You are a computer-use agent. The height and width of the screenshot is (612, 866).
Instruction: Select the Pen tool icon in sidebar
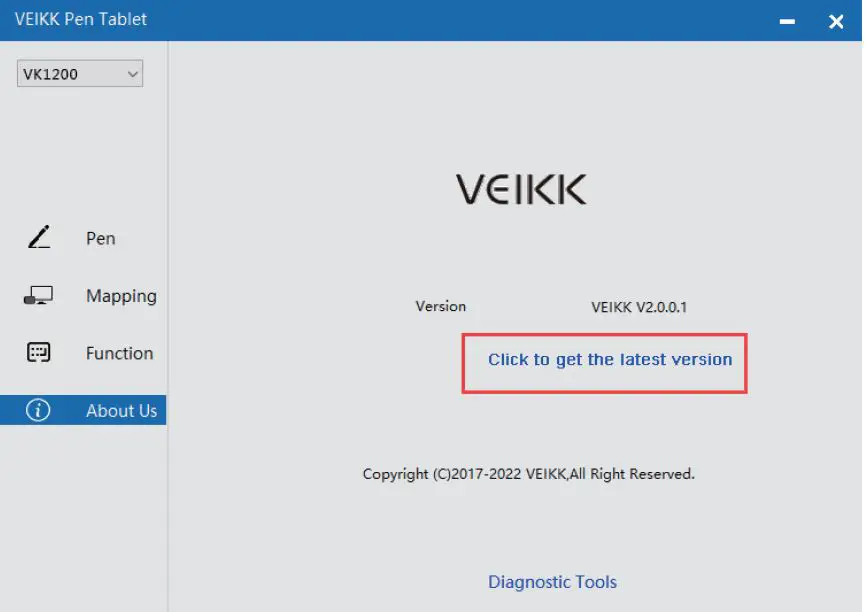tap(37, 237)
